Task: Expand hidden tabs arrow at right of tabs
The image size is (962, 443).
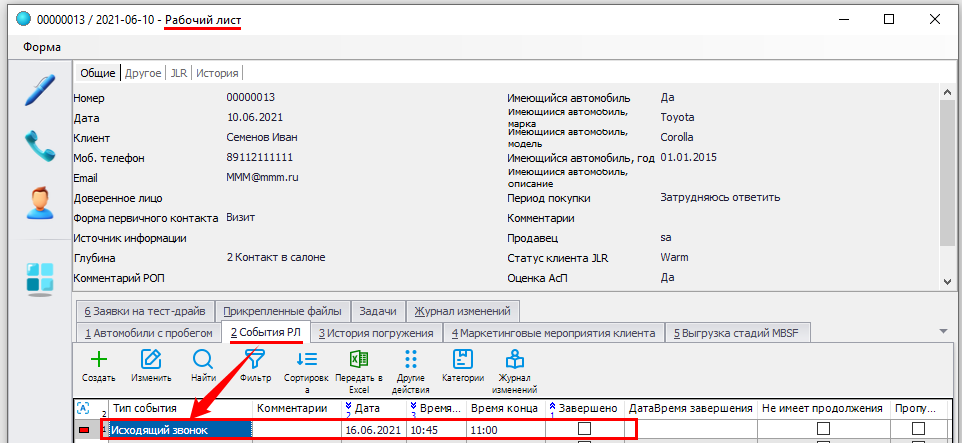Action: [x=943, y=331]
